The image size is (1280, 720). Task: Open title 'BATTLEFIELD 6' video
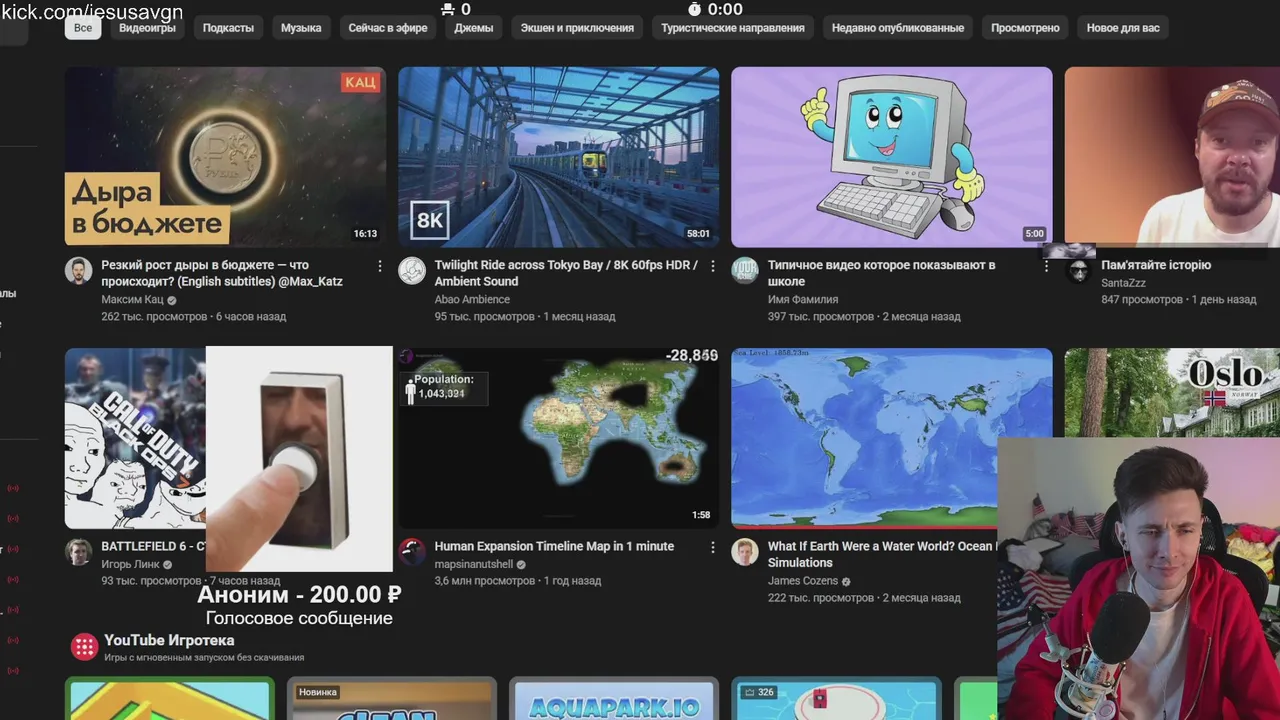tap(153, 546)
